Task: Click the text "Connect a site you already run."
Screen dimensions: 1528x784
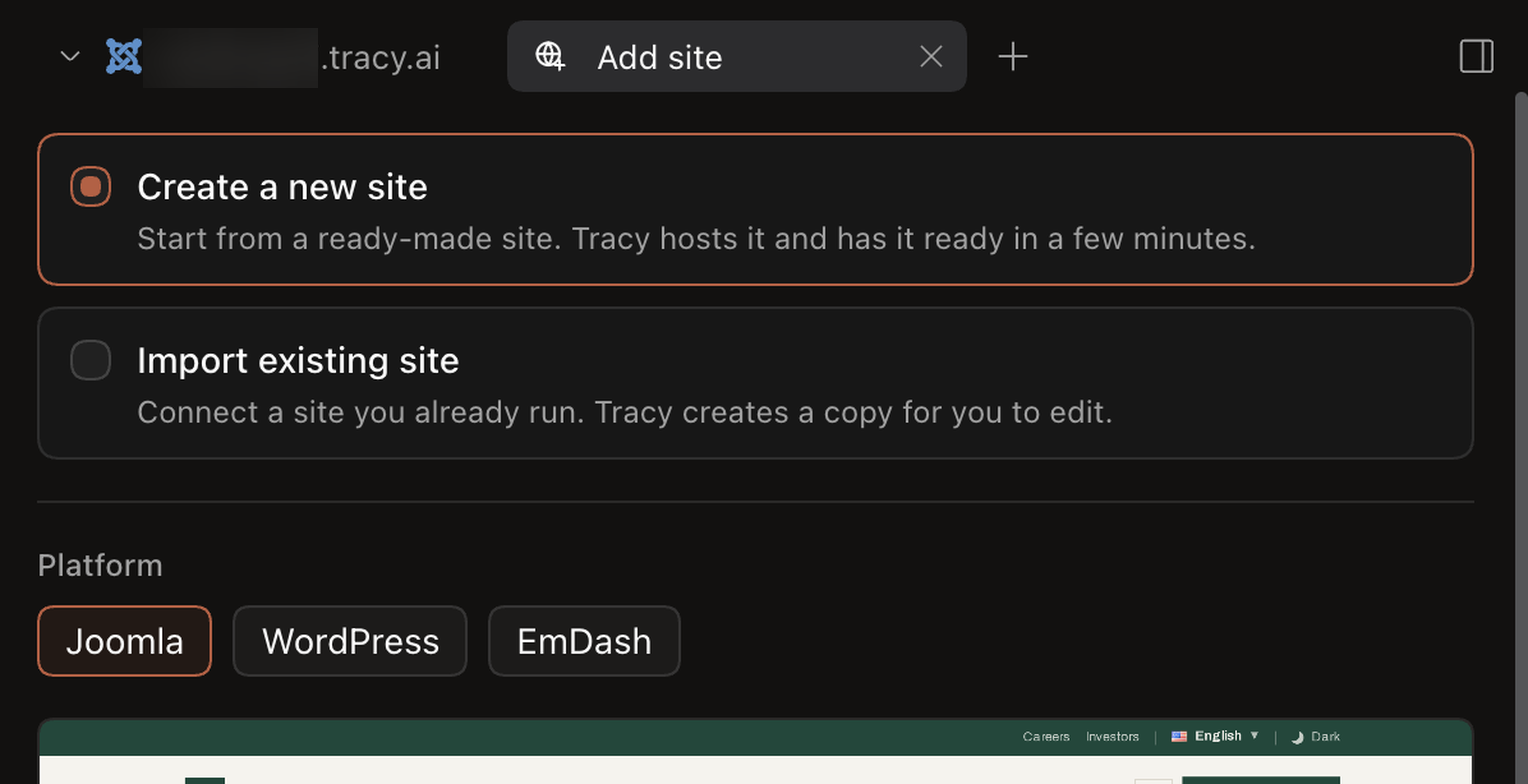Action: [360, 413]
